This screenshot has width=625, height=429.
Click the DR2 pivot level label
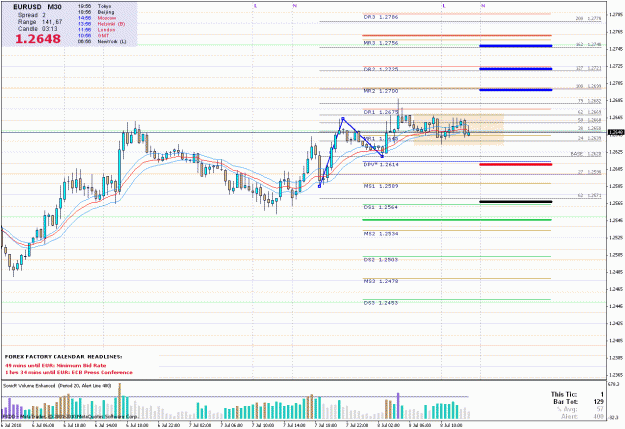click(x=381, y=69)
